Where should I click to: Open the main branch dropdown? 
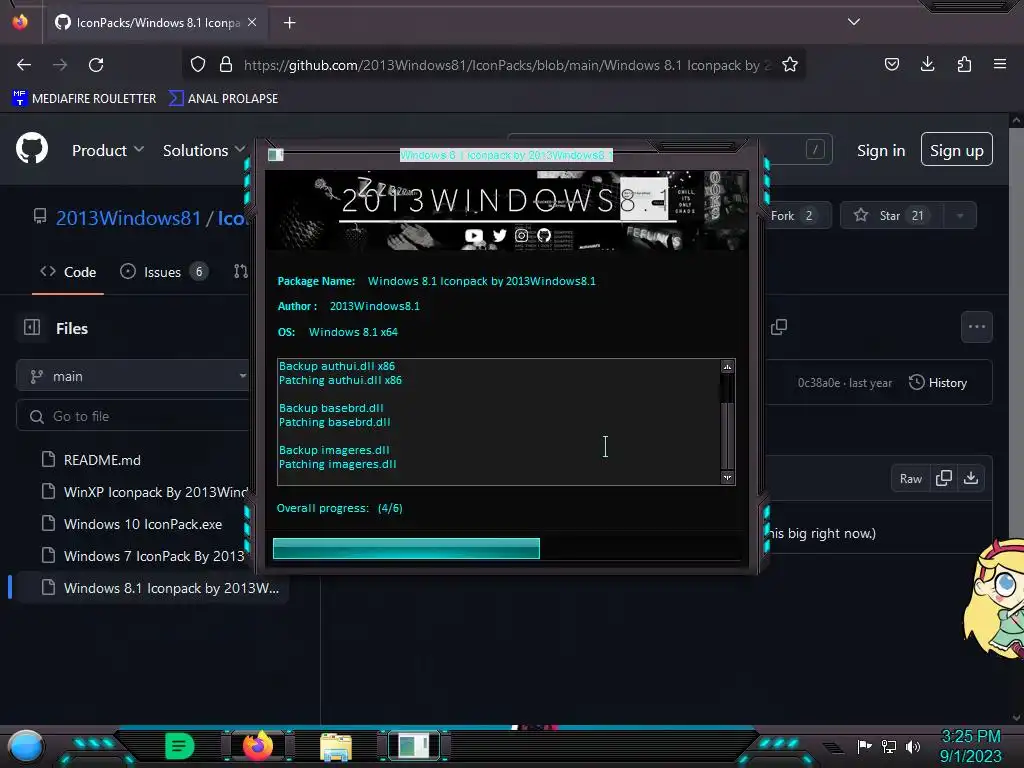pos(134,376)
